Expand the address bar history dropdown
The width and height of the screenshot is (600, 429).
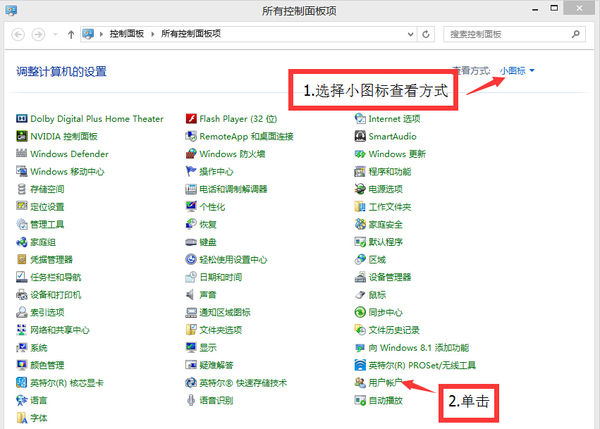point(411,34)
